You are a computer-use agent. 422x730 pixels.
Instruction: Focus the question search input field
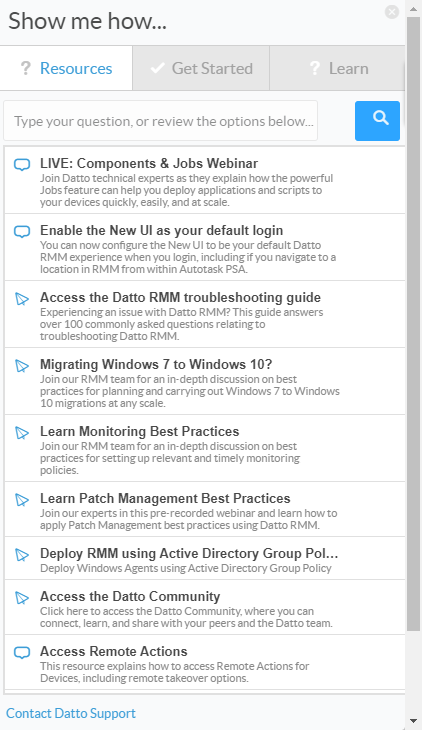tap(161, 121)
